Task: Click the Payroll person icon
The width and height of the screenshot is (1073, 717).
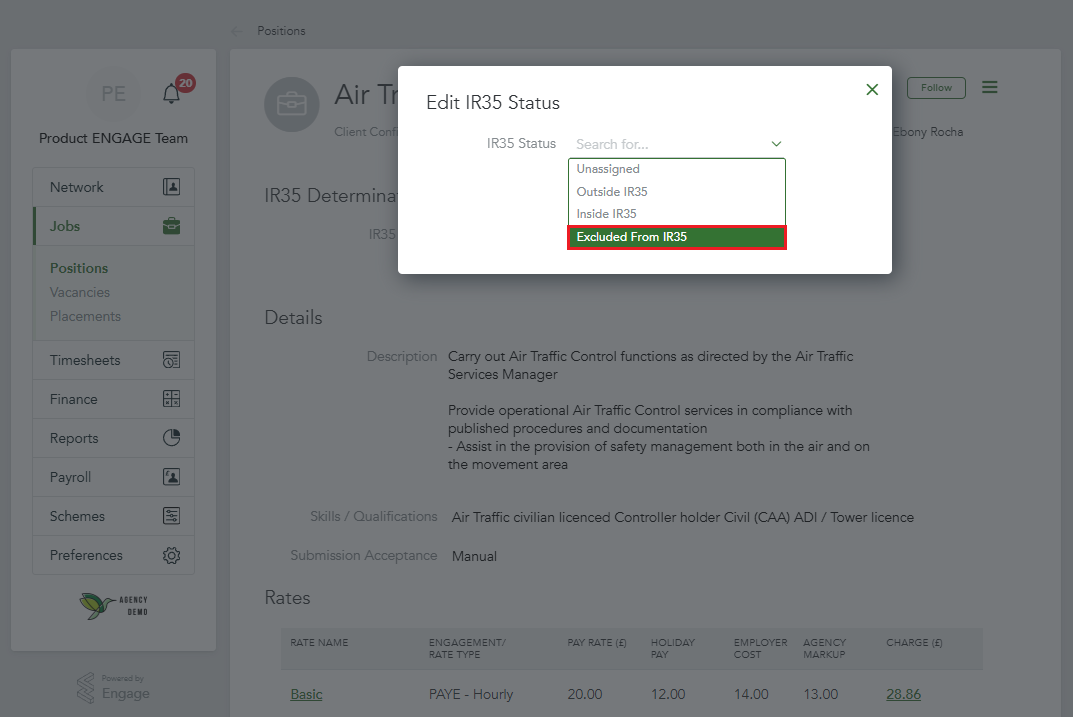Action: (171, 477)
